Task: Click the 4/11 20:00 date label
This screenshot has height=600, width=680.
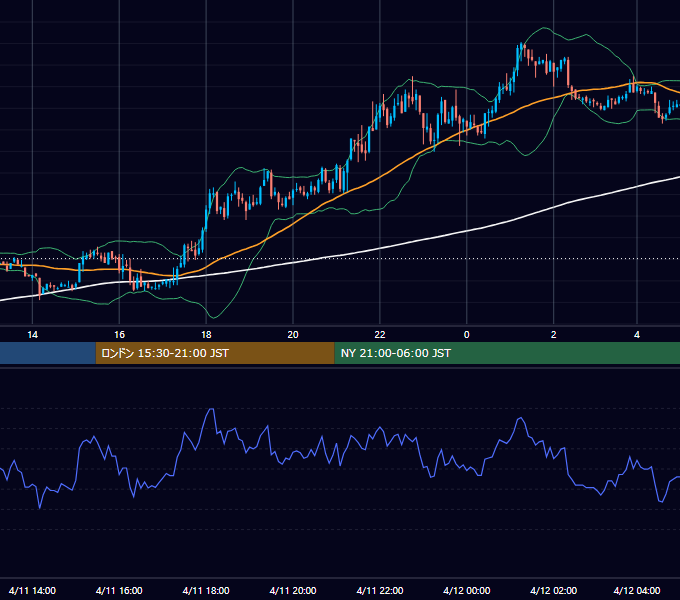Action: click(293, 590)
